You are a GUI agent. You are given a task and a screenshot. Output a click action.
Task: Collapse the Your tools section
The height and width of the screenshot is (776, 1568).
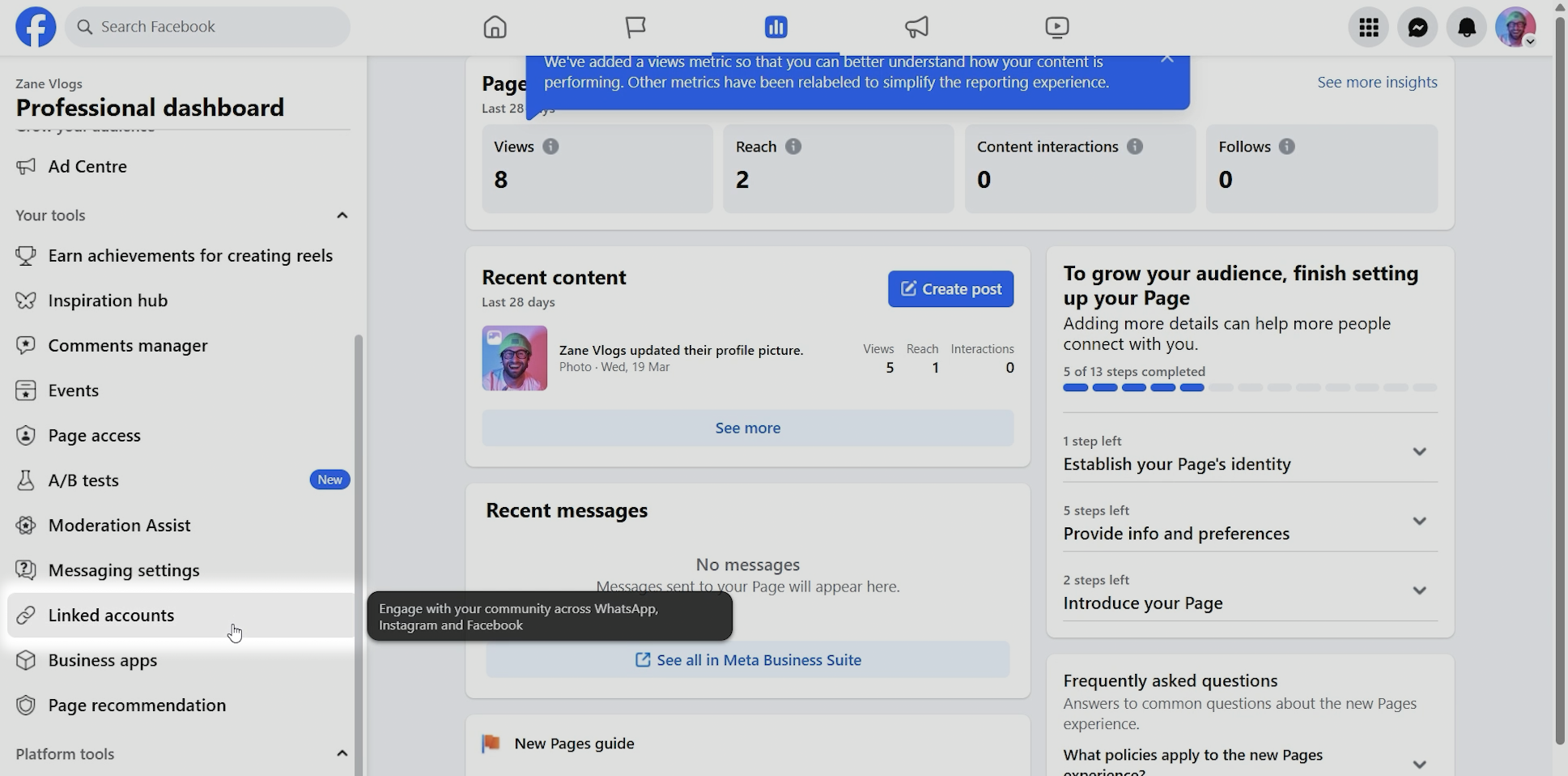point(342,215)
